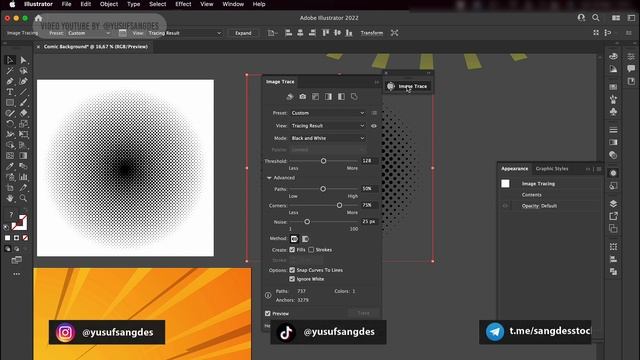Click the Expand button

click(x=243, y=33)
